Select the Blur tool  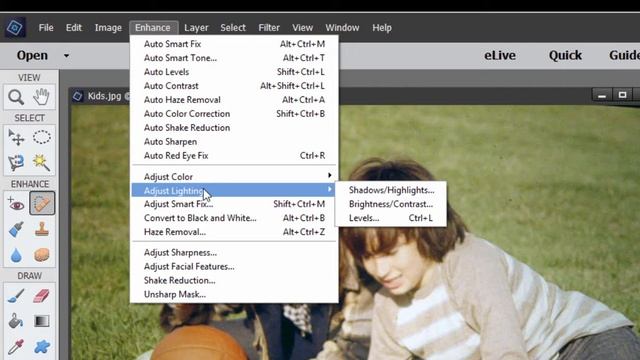coord(16,255)
